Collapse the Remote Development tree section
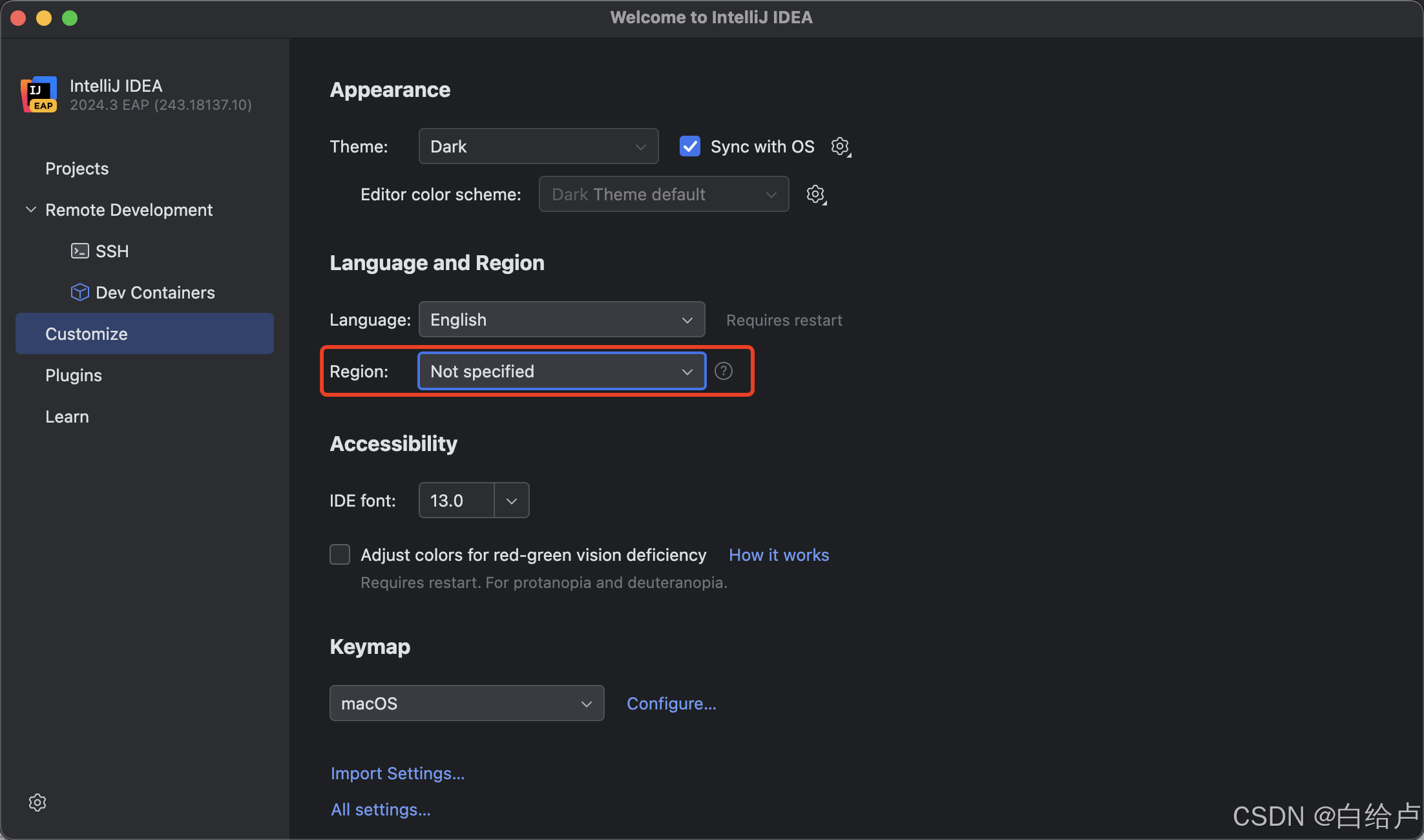1424x840 pixels. [30, 209]
